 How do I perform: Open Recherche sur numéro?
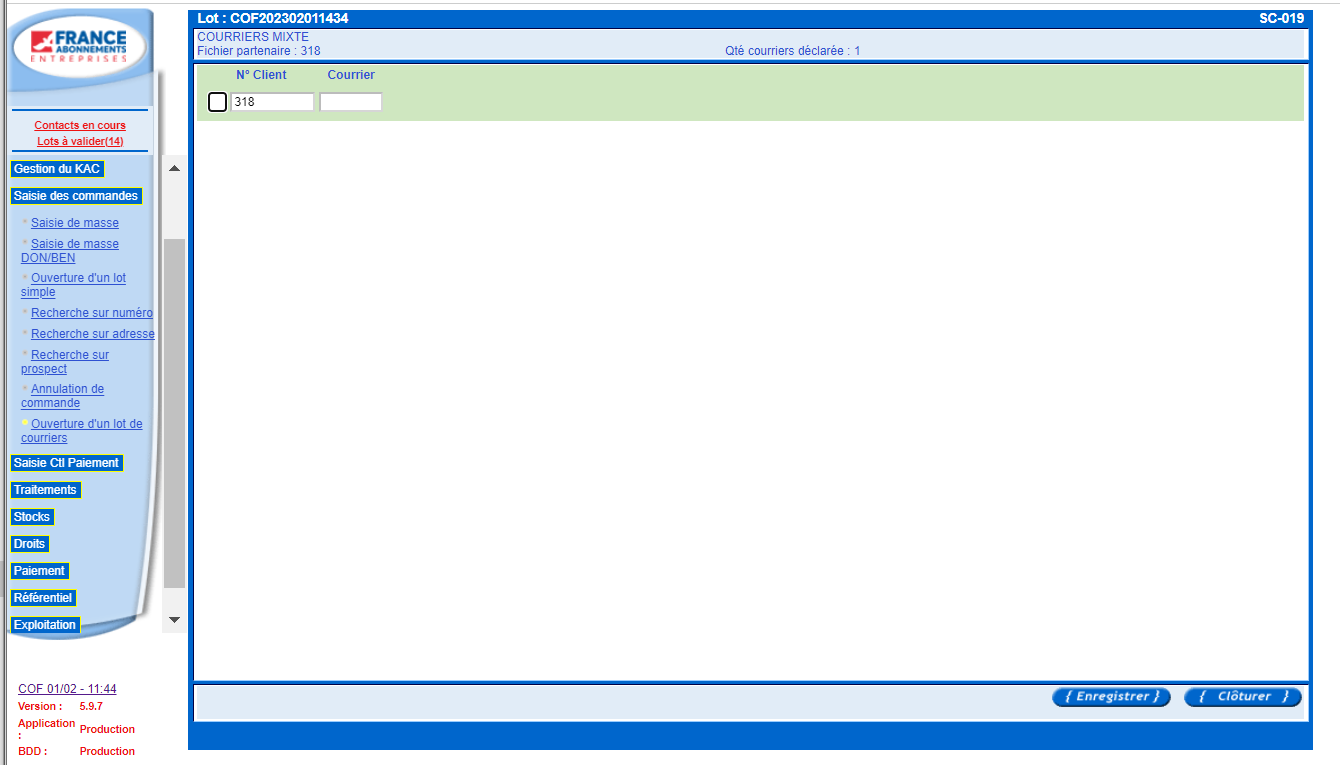click(x=92, y=313)
